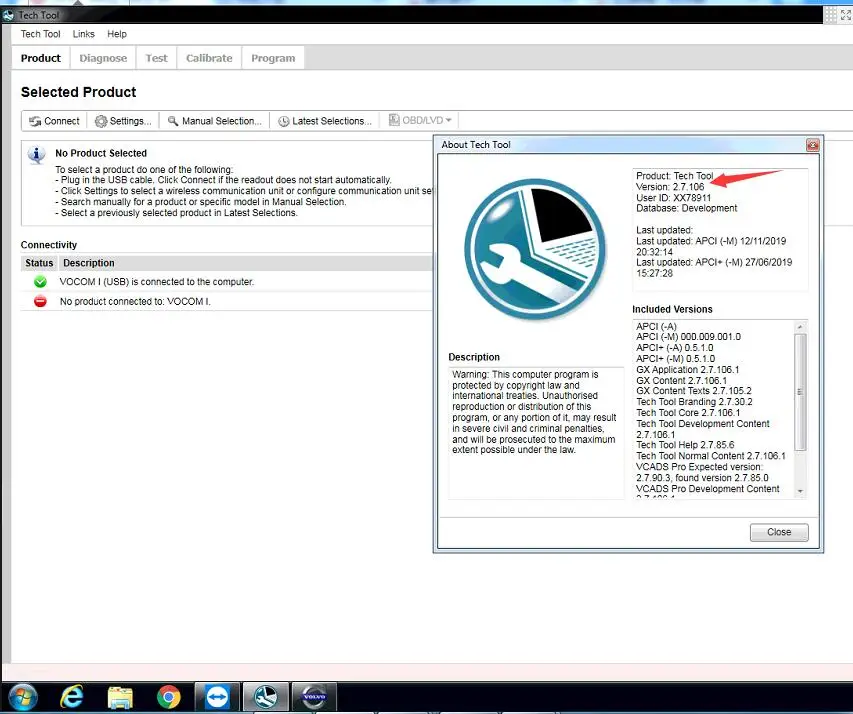This screenshot has width=853, height=714.
Task: Click 'User ID: XX78911' text
Action: click(673, 198)
